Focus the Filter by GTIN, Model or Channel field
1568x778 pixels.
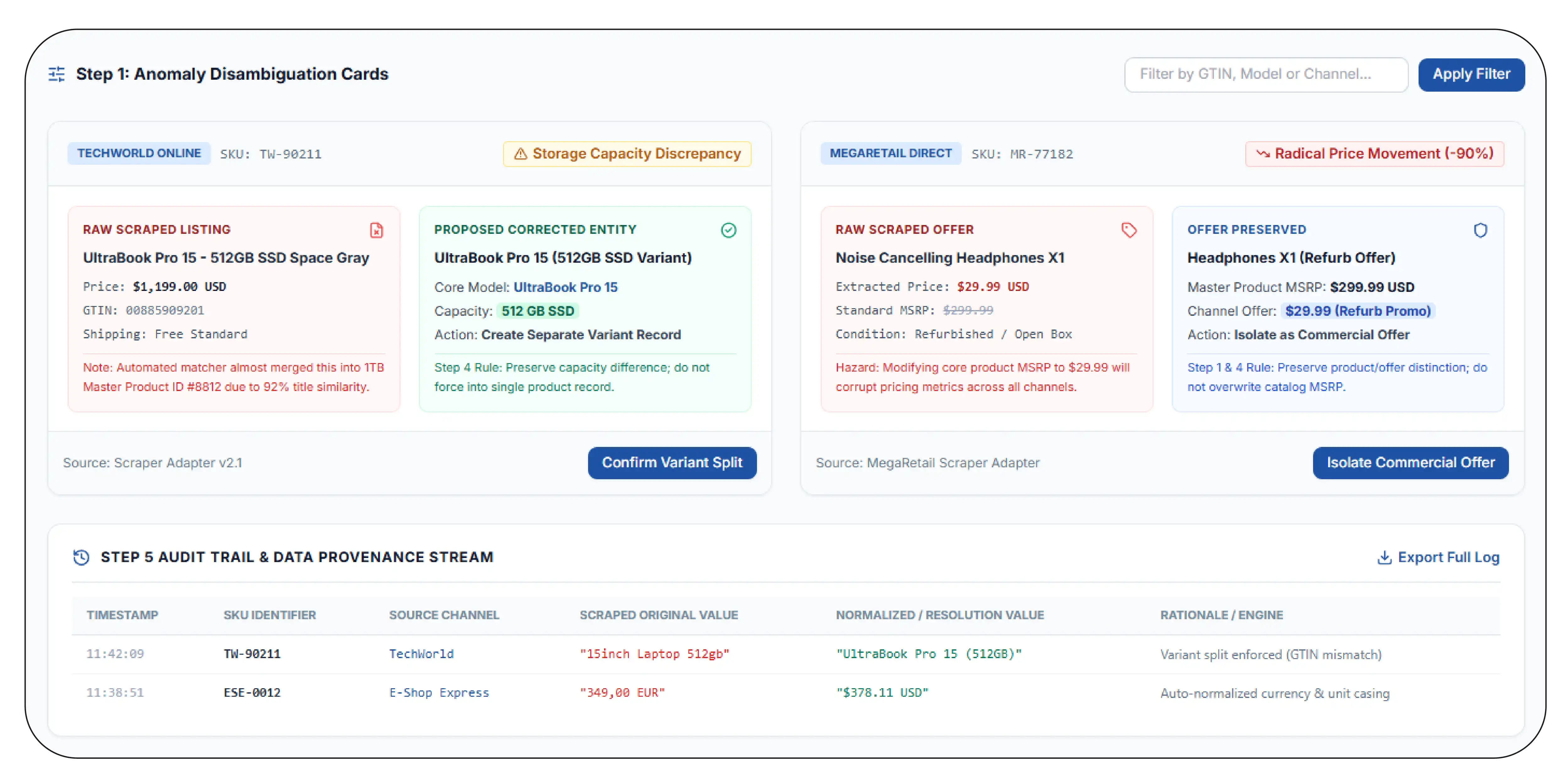coord(1266,74)
